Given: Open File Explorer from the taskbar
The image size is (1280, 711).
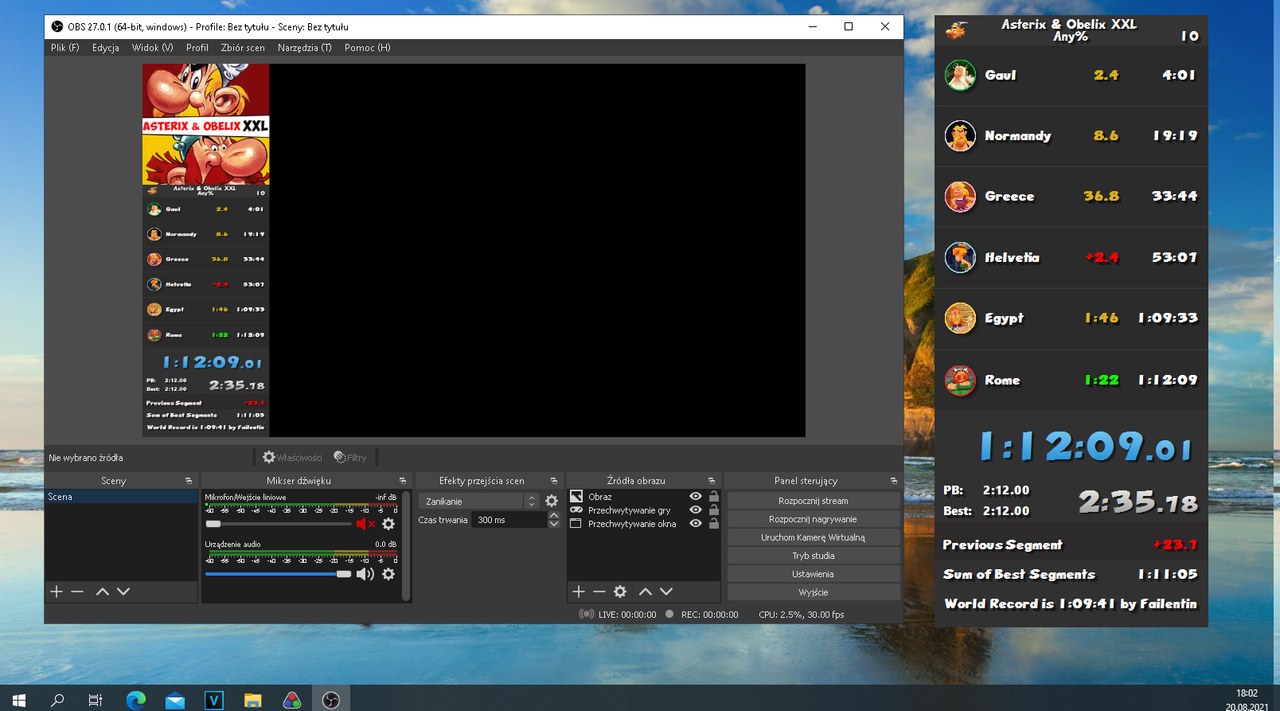Looking at the screenshot, I should [253, 699].
